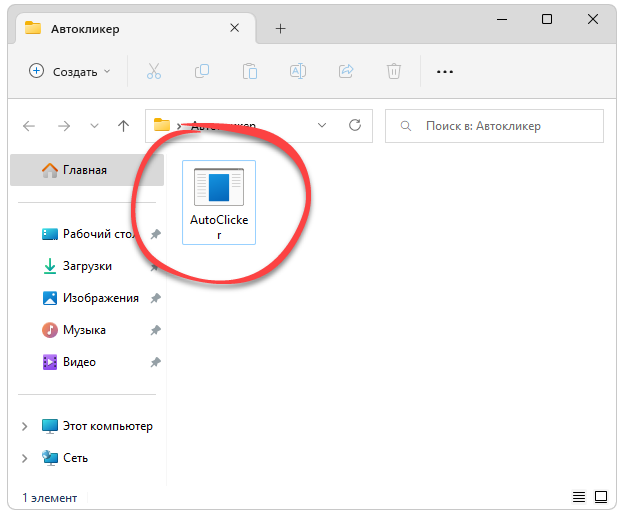Viewport: 622px width, 515px height.
Task: Open the Создать dropdown menu
Action: point(70,71)
